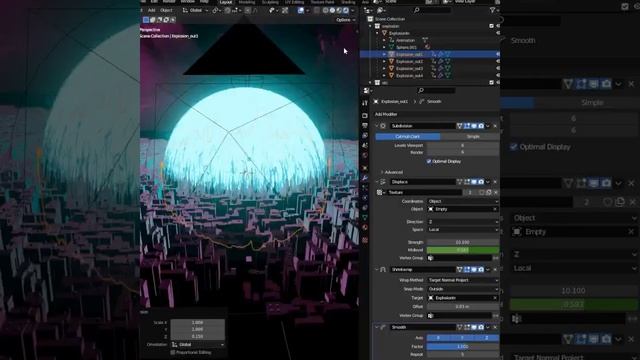Open the Shrinkwrap Wrap Method dropdown
Screen dimensions: 640x360
(x=463, y=280)
